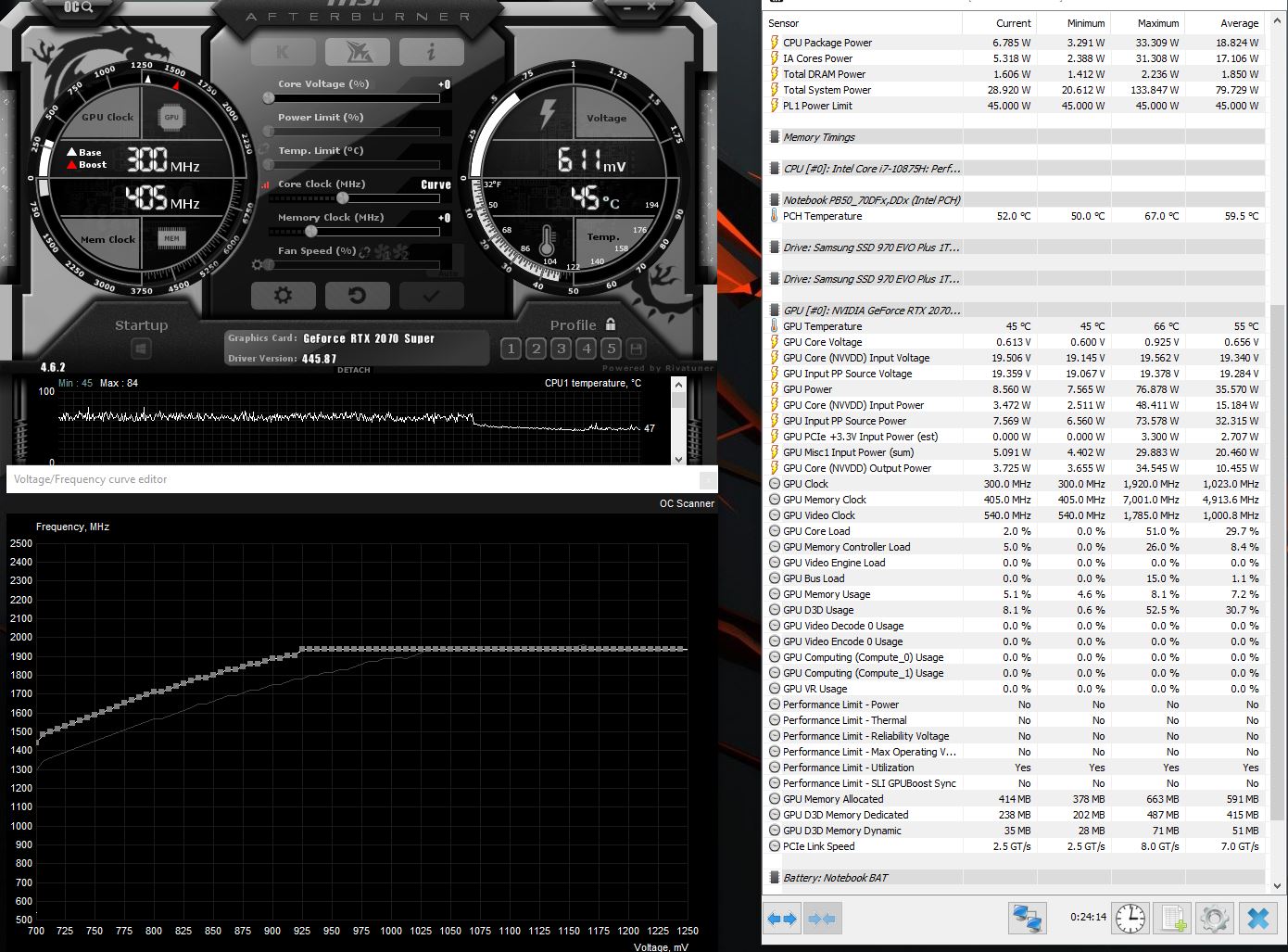Close the Voltage/Frequency curve editor
The image size is (1288, 952).
coord(708,479)
